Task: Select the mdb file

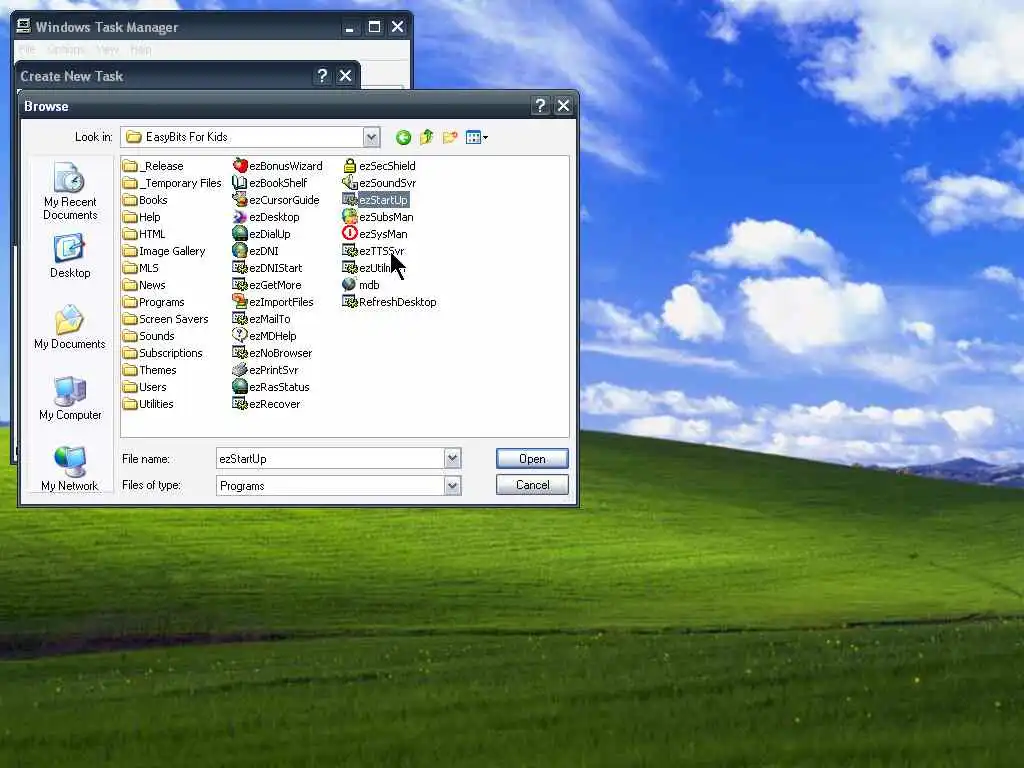Action: click(360, 285)
